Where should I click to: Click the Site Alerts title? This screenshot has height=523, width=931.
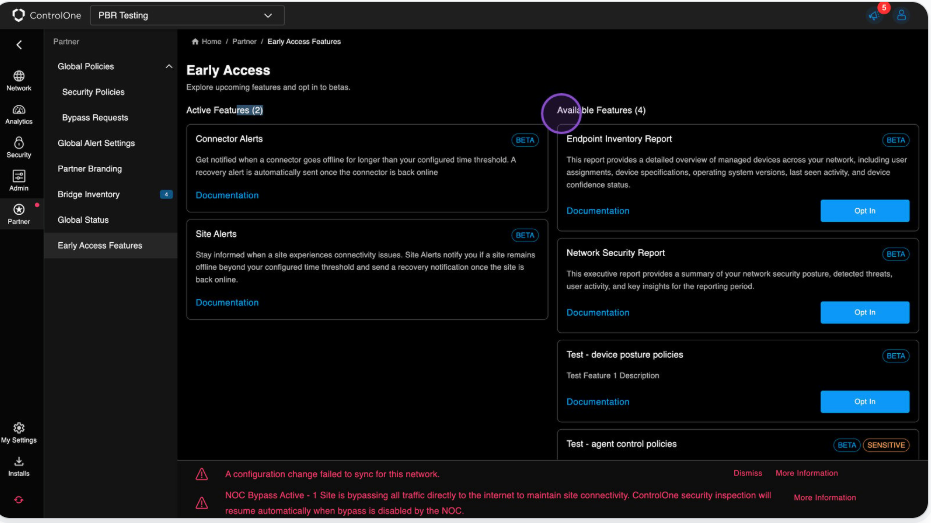pos(216,234)
